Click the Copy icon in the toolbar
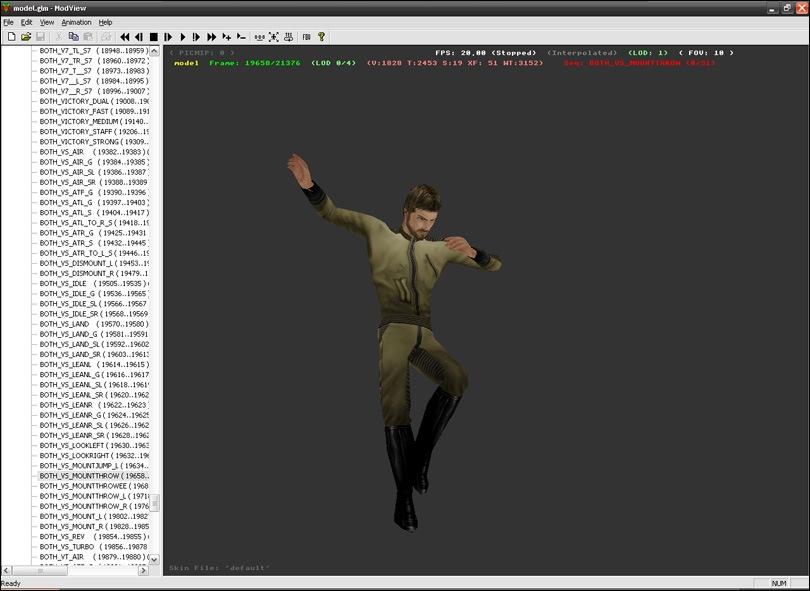Viewport: 810px width, 591px height. click(x=74, y=37)
